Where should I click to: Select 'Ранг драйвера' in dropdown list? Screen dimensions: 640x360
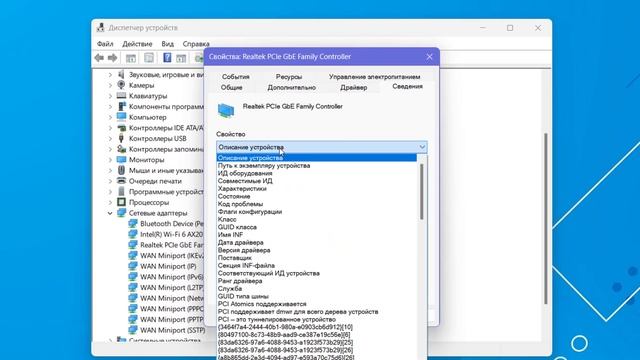[316, 281]
